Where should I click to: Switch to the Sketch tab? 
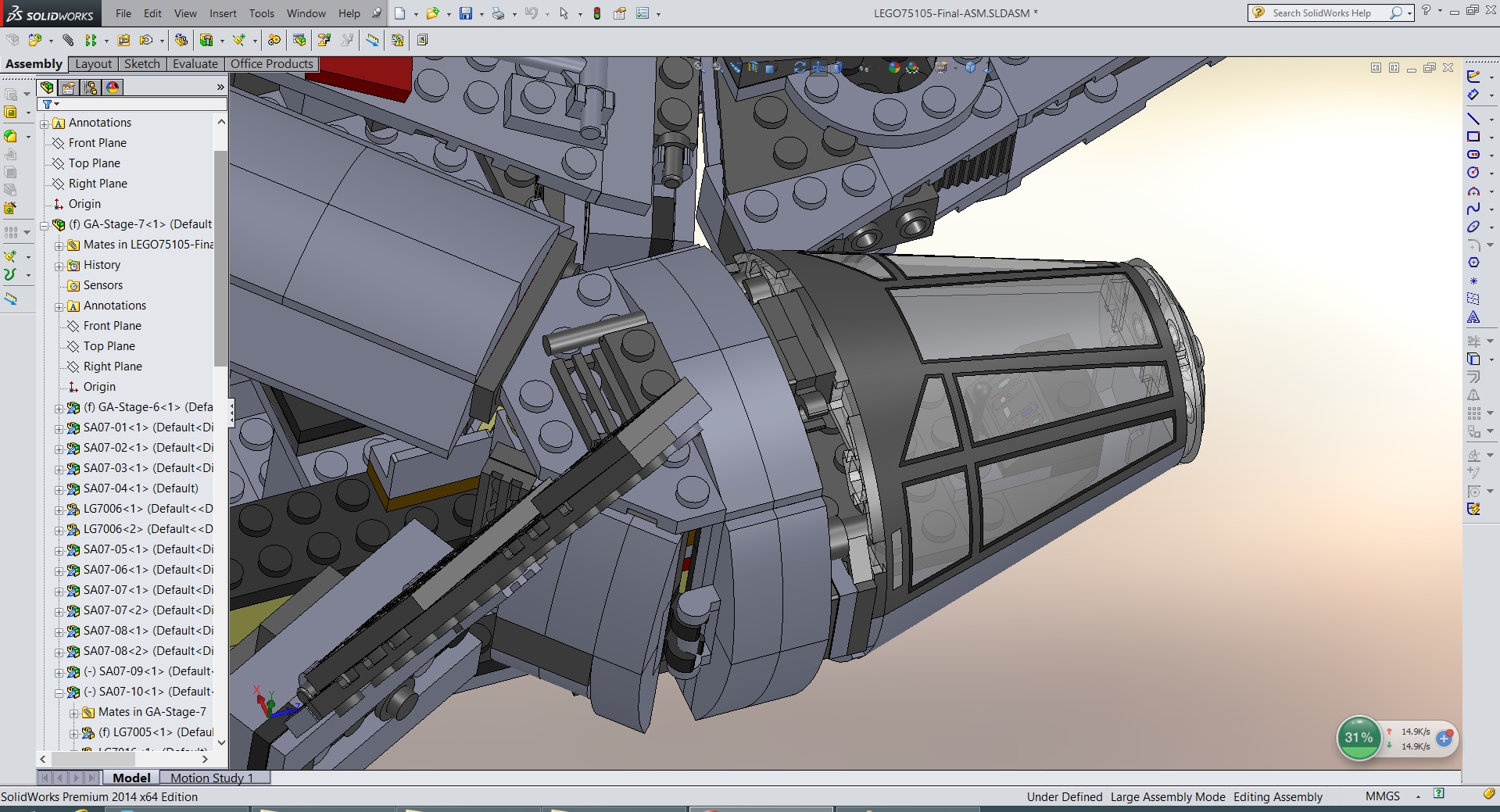pyautogui.click(x=142, y=64)
